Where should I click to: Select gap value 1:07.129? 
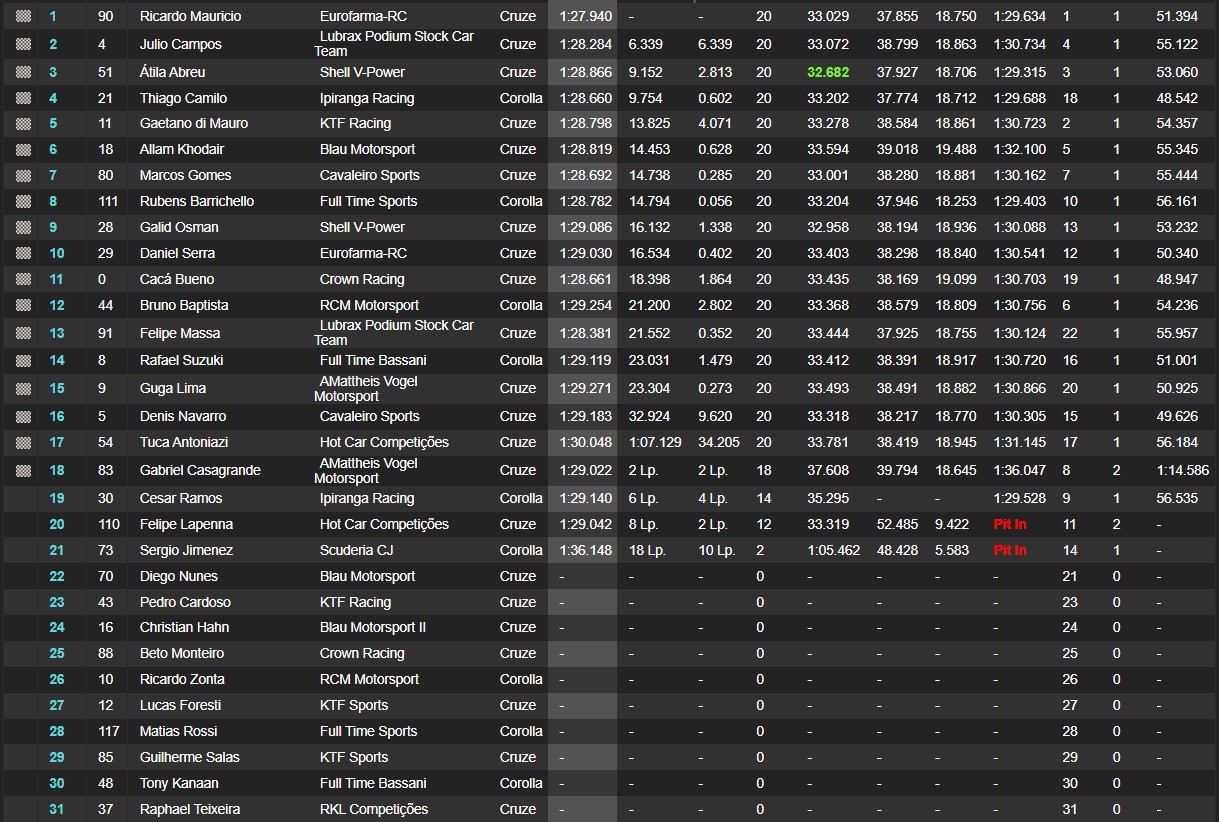pyautogui.click(x=655, y=442)
